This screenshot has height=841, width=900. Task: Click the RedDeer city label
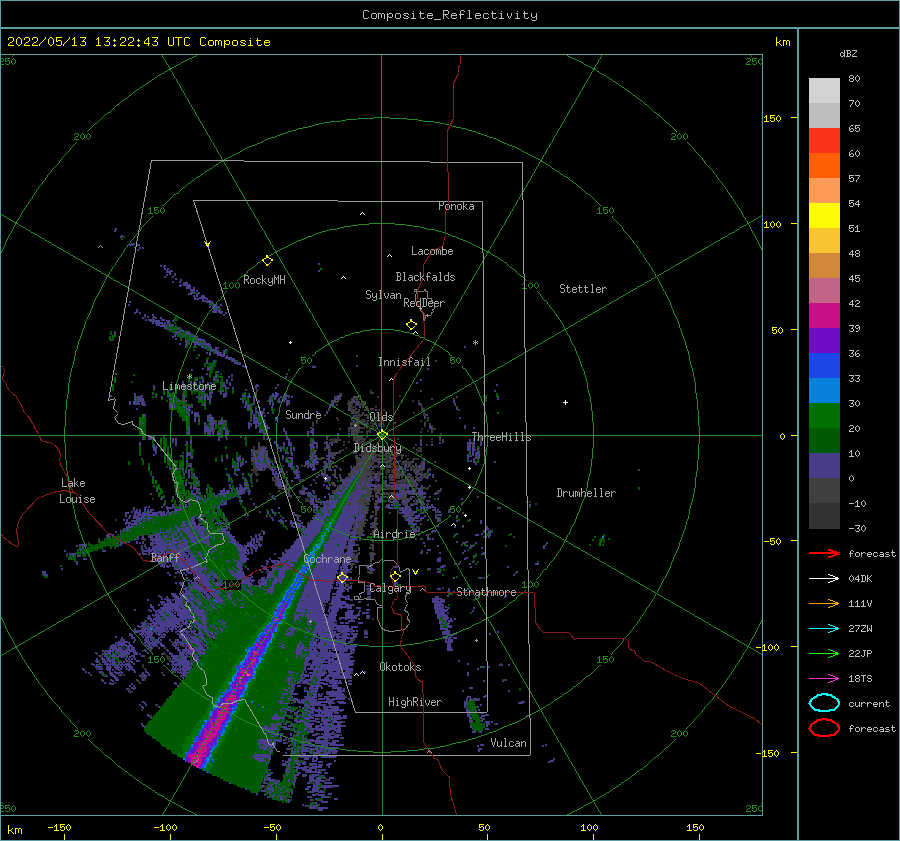[x=424, y=303]
